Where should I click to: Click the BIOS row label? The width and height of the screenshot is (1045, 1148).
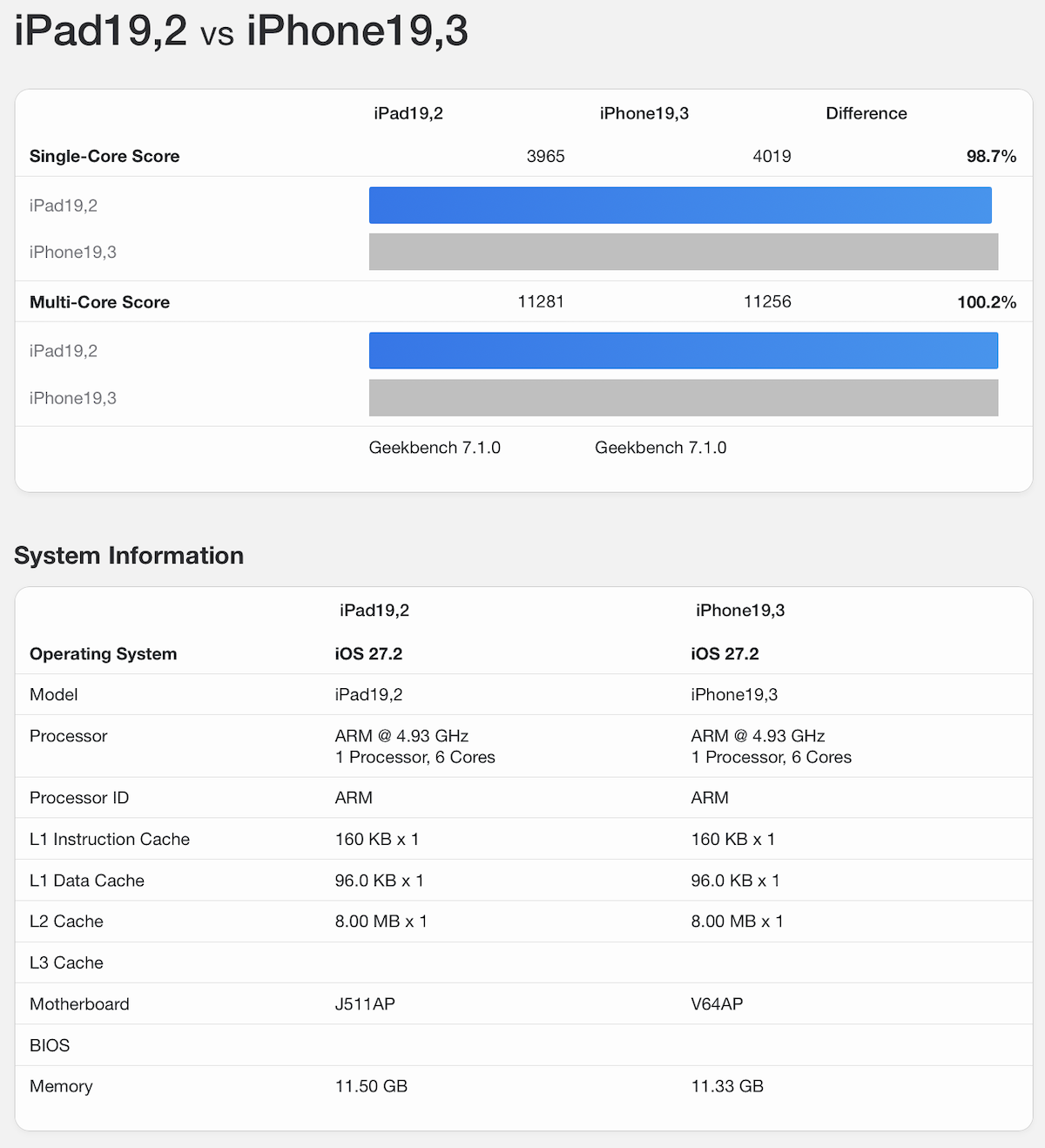50,1045
